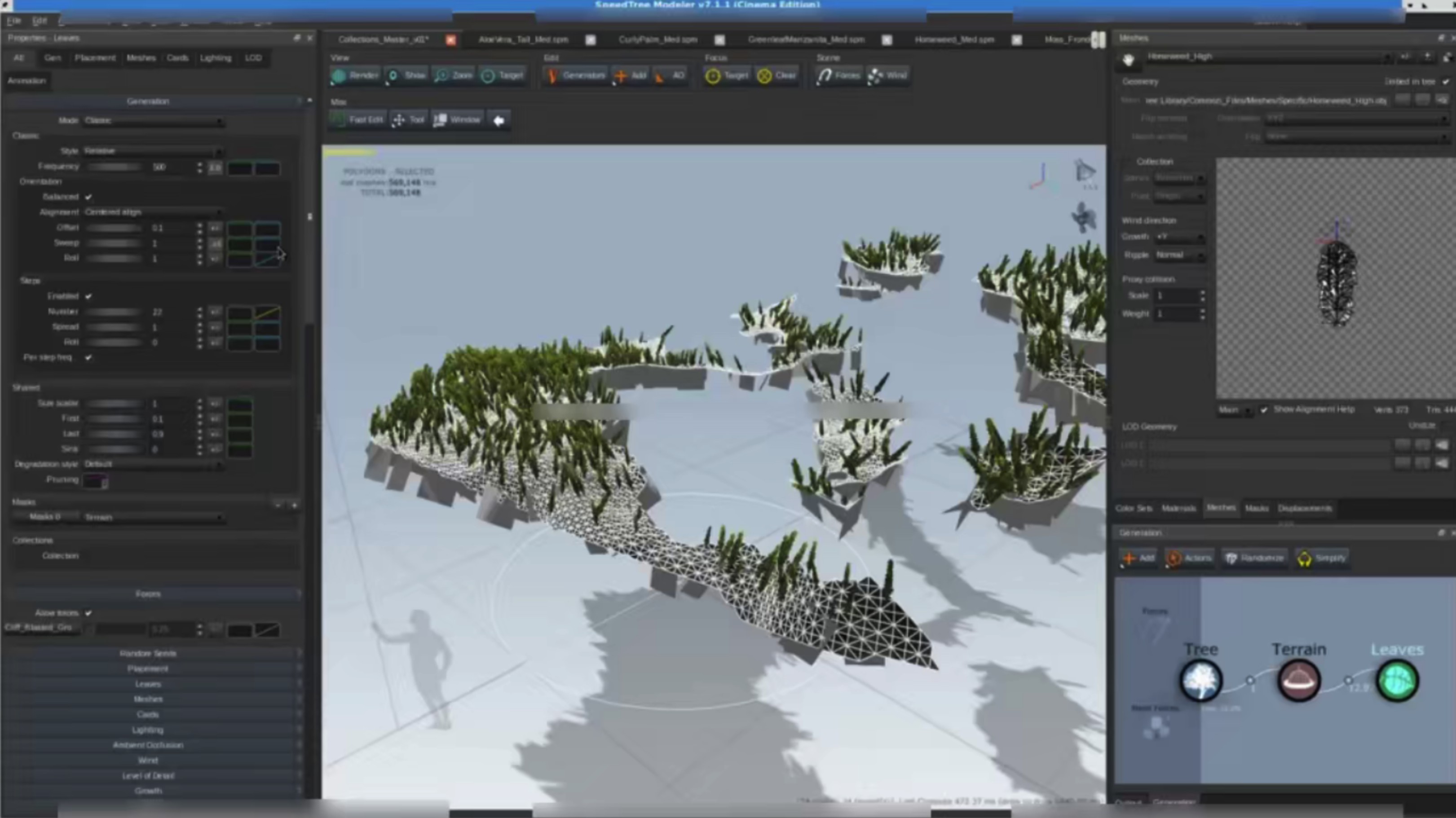Viewport: 1456px width, 818px height.
Task: Click the Randomize icon in Generation panel
Action: (1231, 558)
